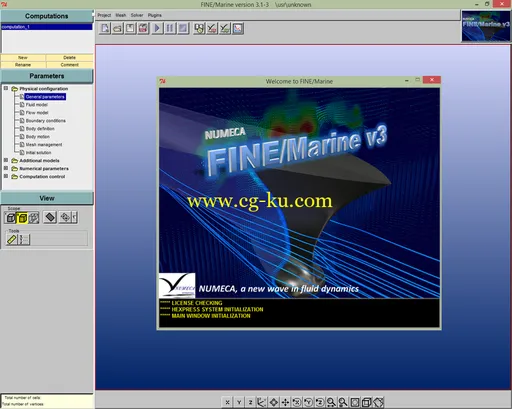Select Body motion in the tree

click(38, 137)
